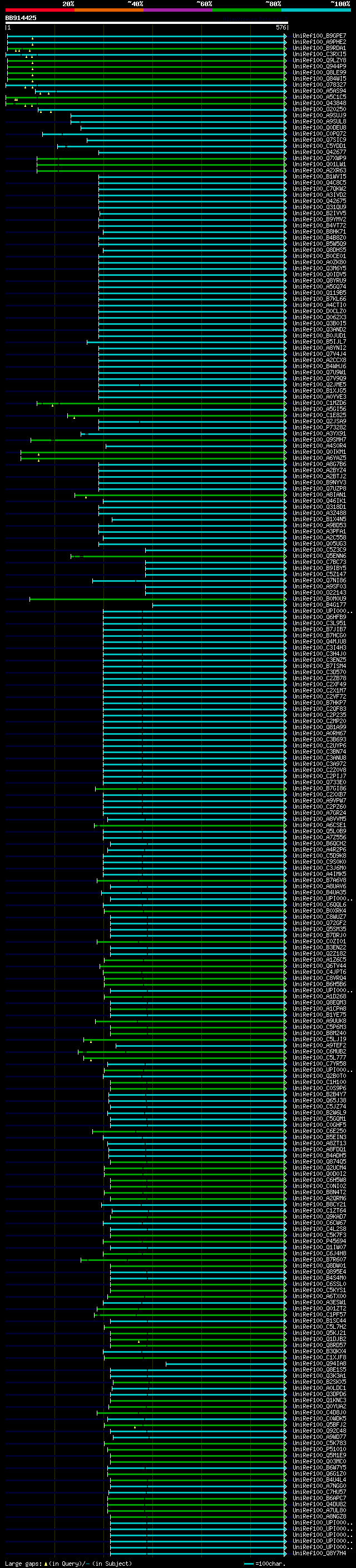
Task: Click the orange ~40% identity color segment
Action: click(x=109, y=10)
